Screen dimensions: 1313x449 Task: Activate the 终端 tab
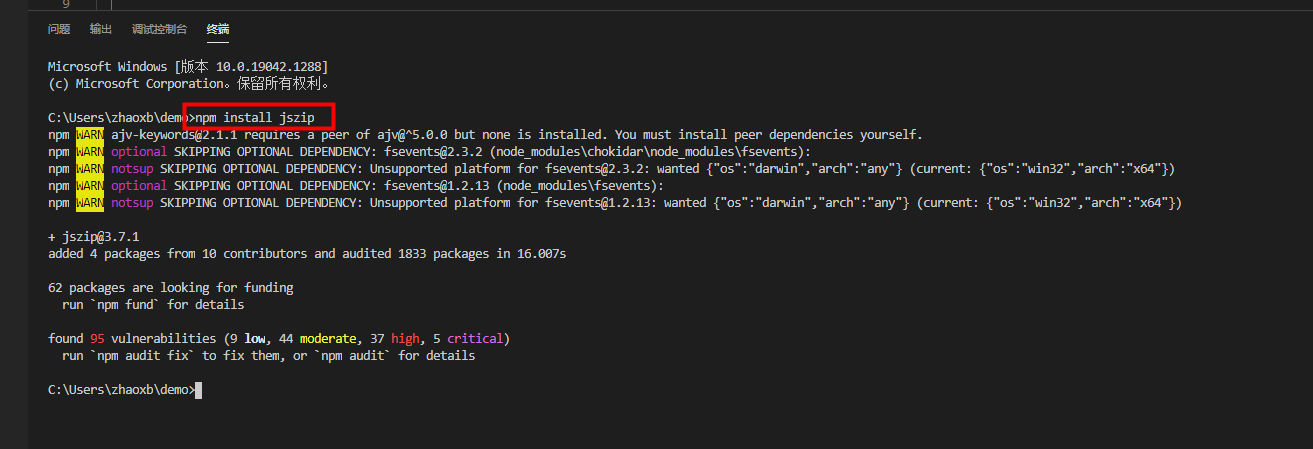218,29
